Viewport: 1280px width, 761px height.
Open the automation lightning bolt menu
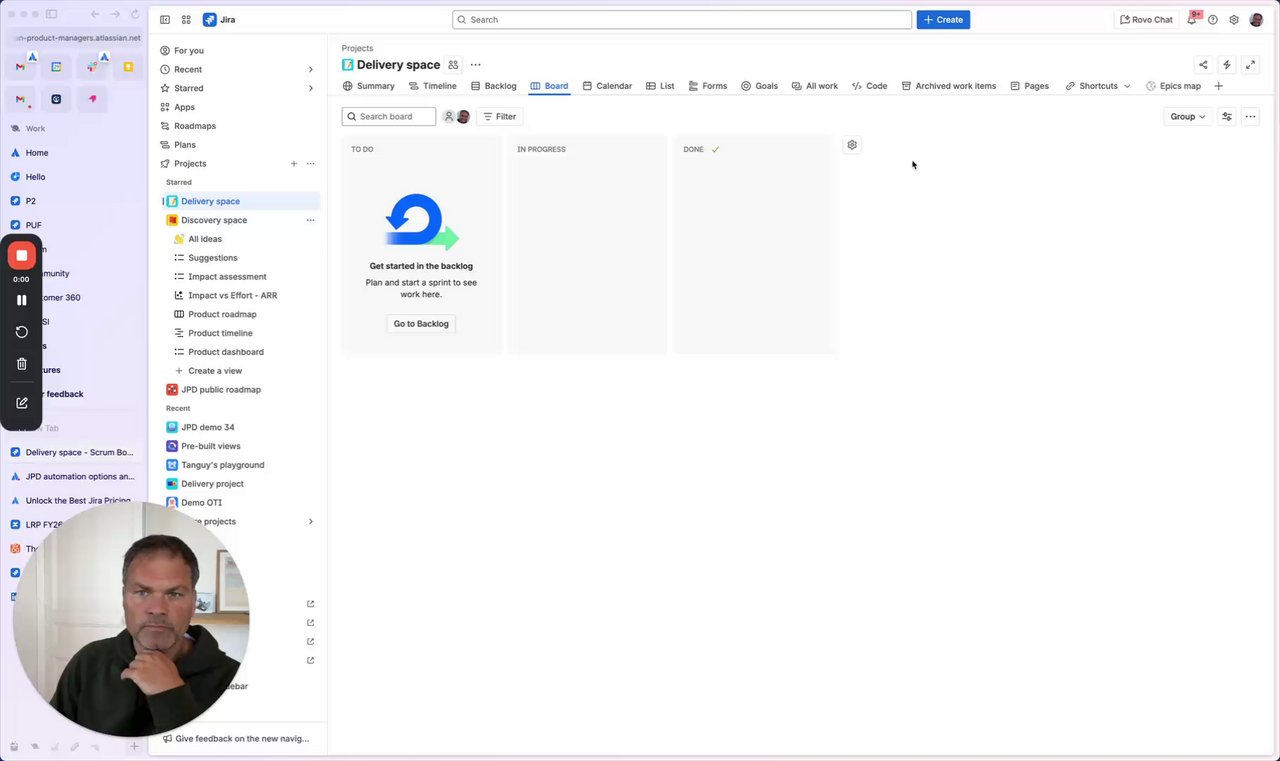click(x=1227, y=65)
